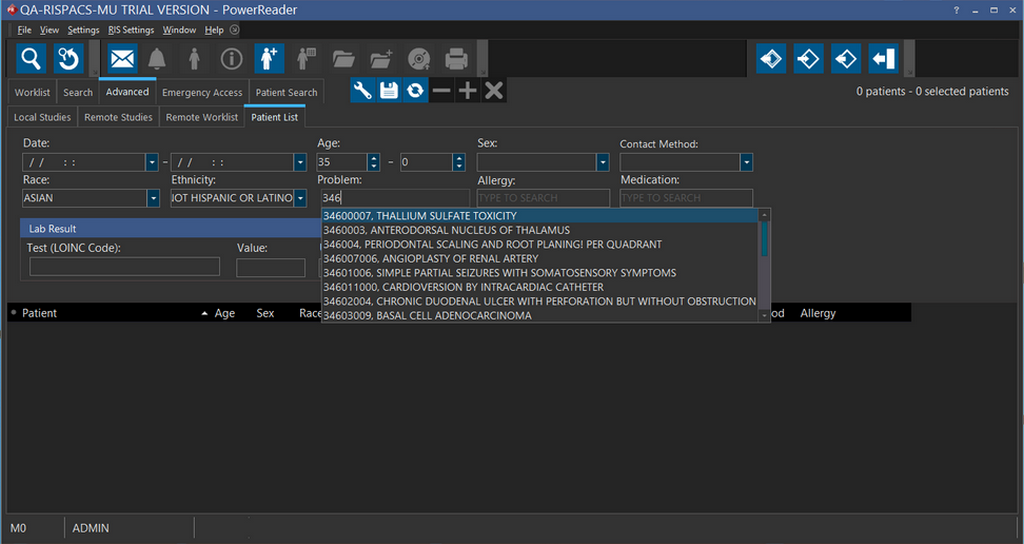Switch to the Emergency Access tab
The height and width of the screenshot is (544, 1024).
tap(202, 92)
